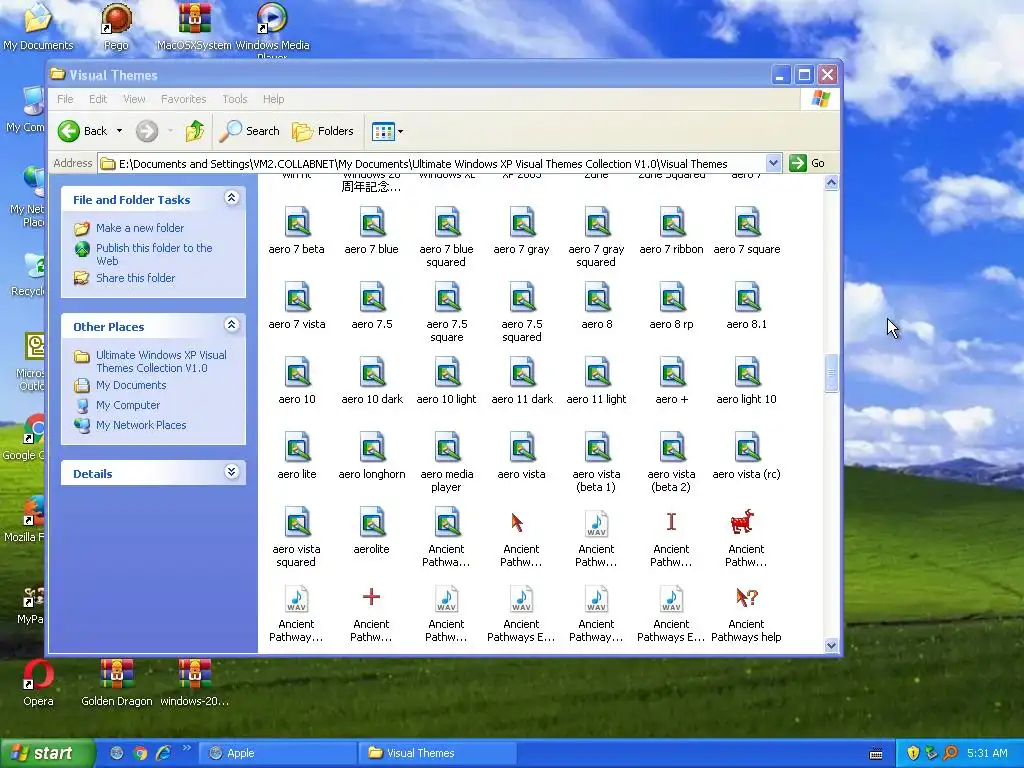Select the Golden Dragon archive on desktop
1024x768 pixels.
coord(116,684)
